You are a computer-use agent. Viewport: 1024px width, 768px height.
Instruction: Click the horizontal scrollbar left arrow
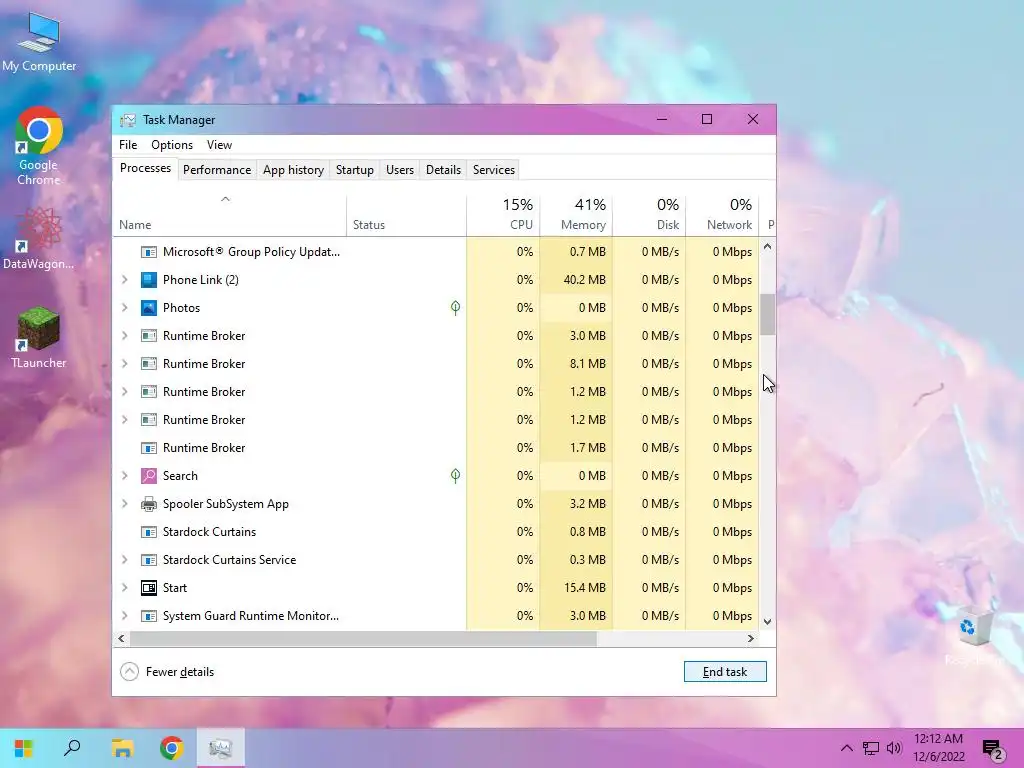121,639
